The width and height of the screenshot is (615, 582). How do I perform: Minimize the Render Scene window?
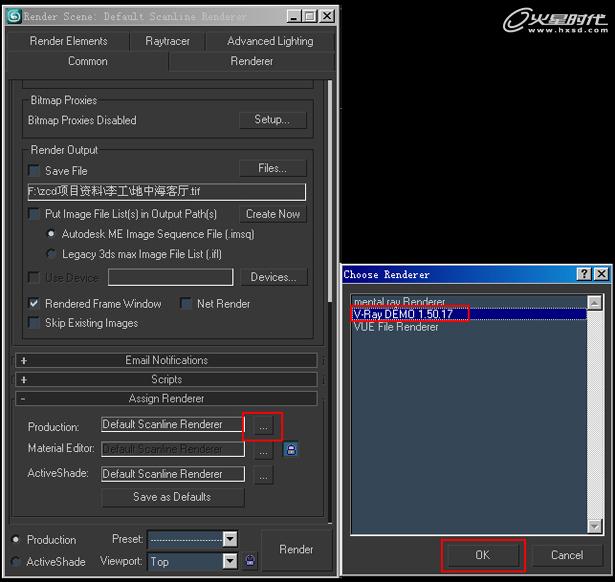tap(294, 16)
